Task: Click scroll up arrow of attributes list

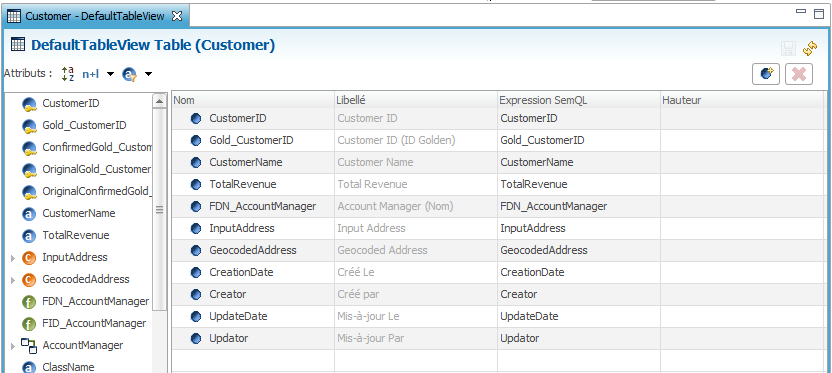Action: [x=159, y=100]
